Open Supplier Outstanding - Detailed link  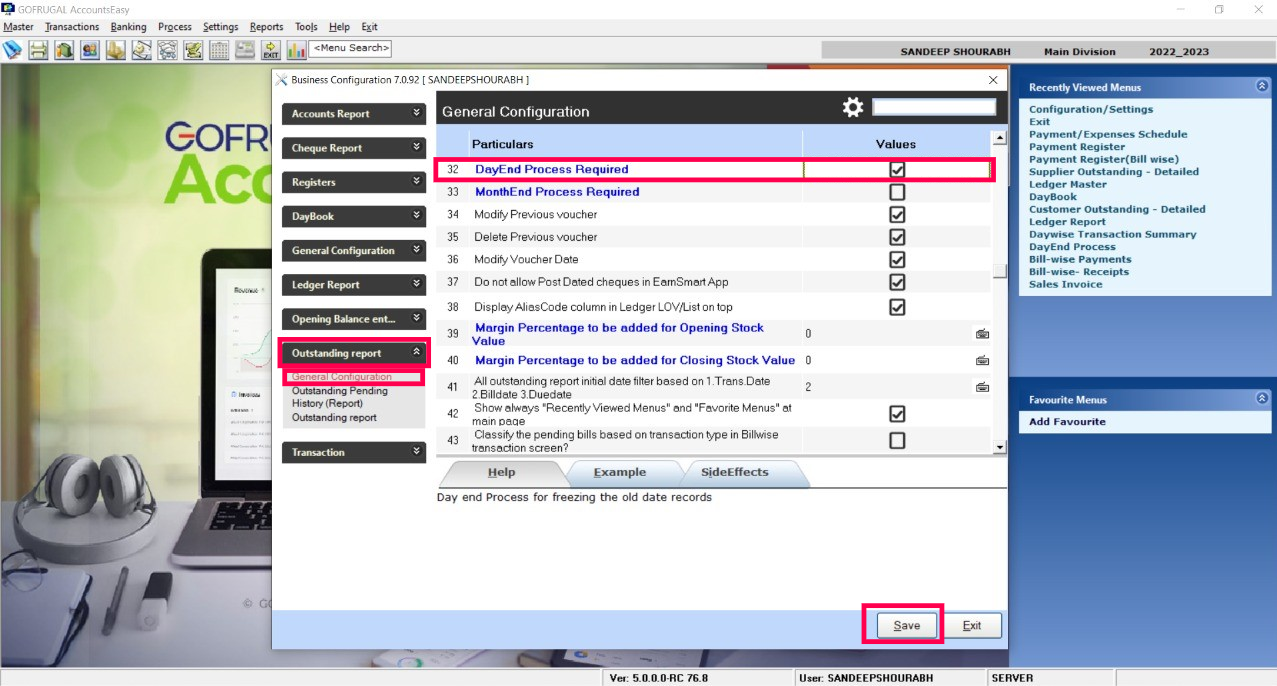[1114, 172]
